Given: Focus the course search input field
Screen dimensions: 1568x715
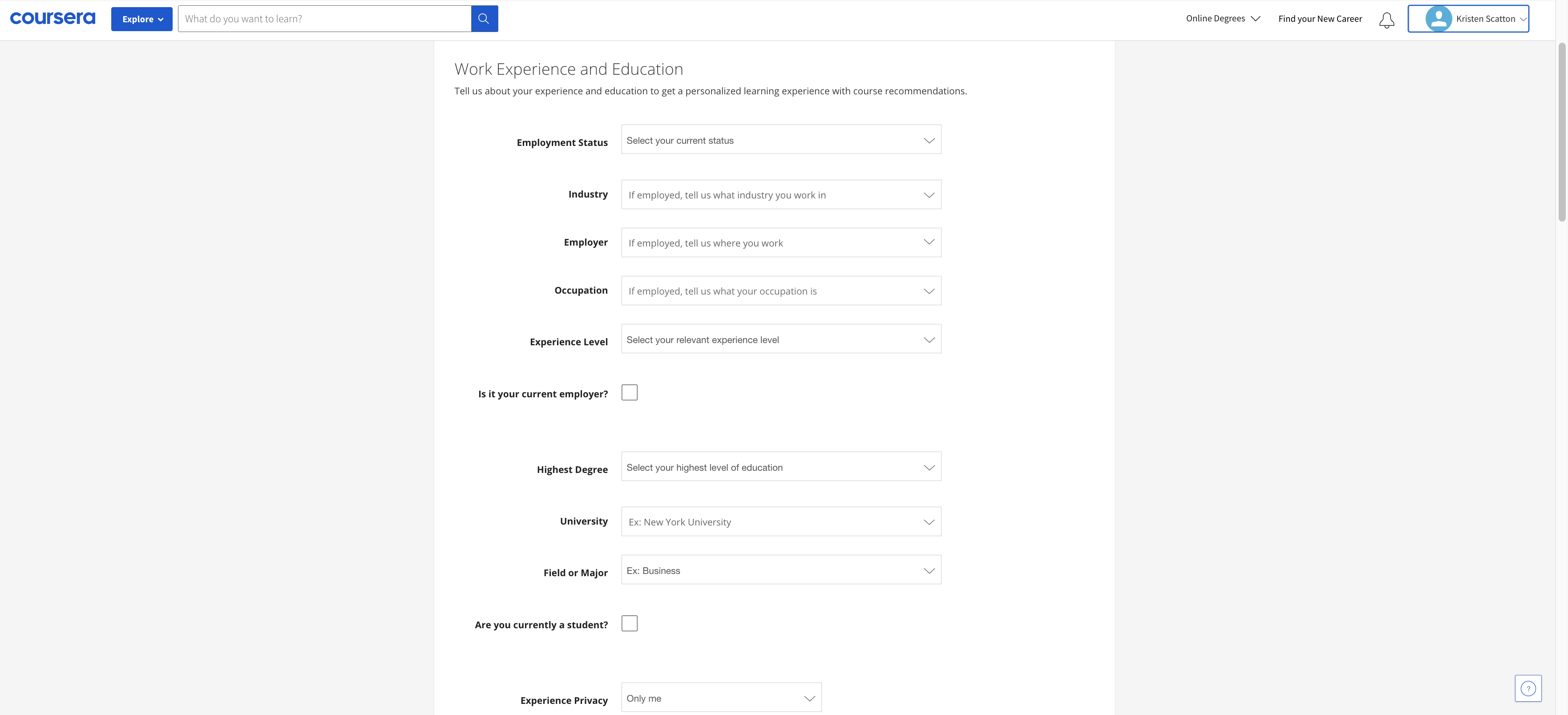Looking at the screenshot, I should [x=324, y=19].
